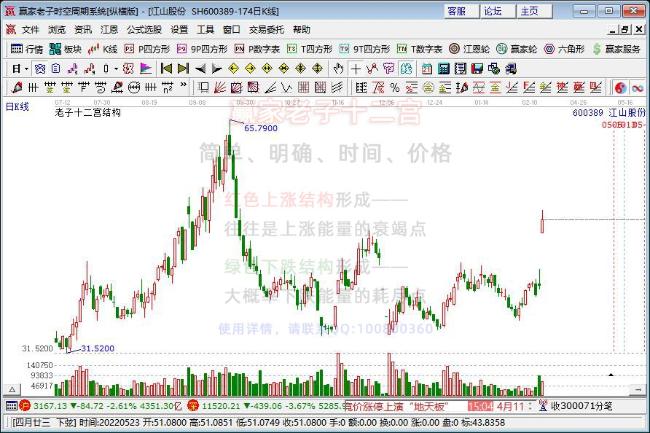Open the 板块 sector view

point(65,49)
